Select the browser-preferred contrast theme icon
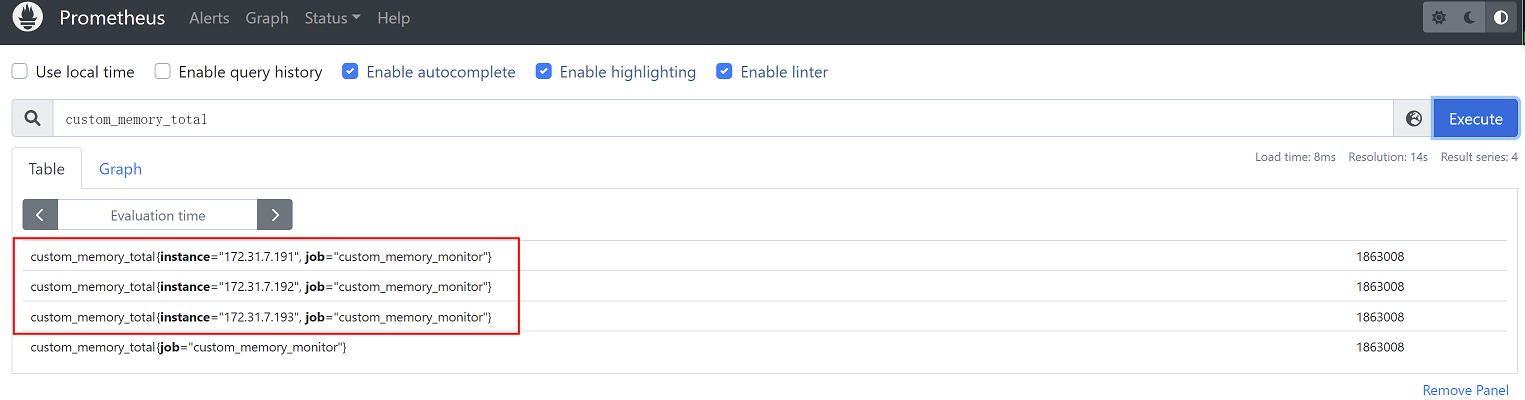 coord(1500,18)
